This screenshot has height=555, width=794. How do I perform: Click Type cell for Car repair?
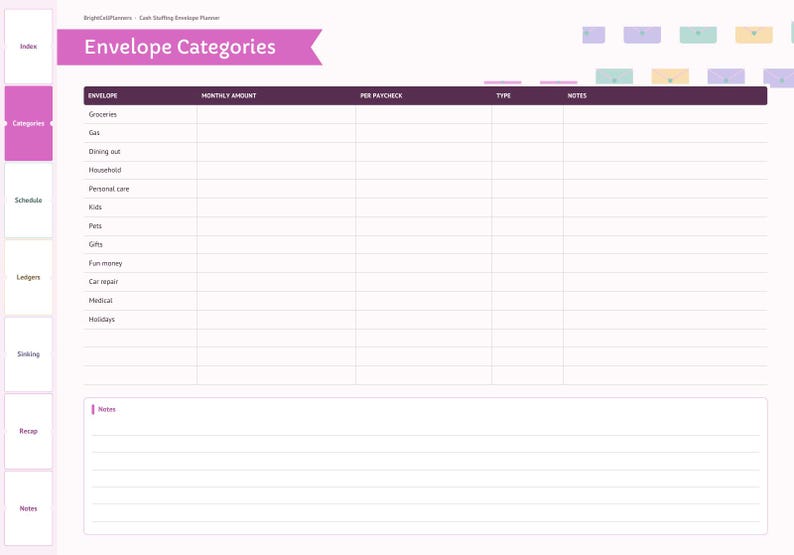click(527, 282)
